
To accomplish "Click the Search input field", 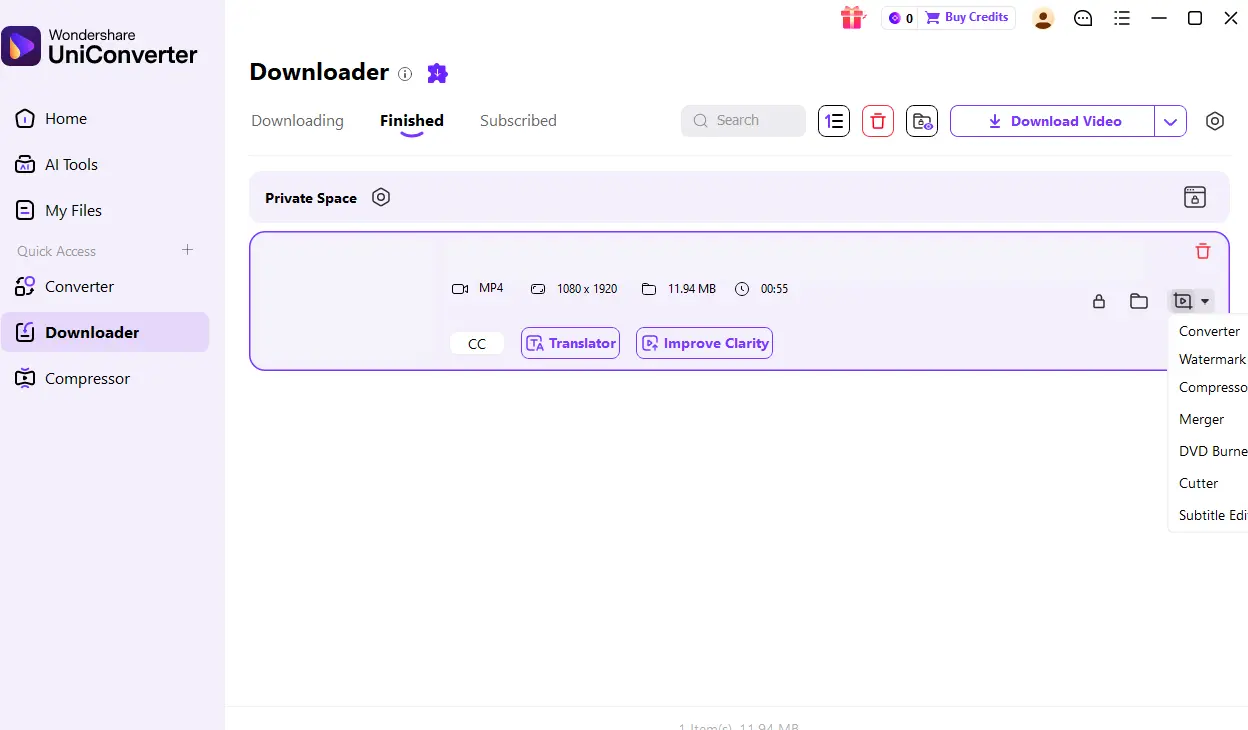I will pyautogui.click(x=743, y=121).
